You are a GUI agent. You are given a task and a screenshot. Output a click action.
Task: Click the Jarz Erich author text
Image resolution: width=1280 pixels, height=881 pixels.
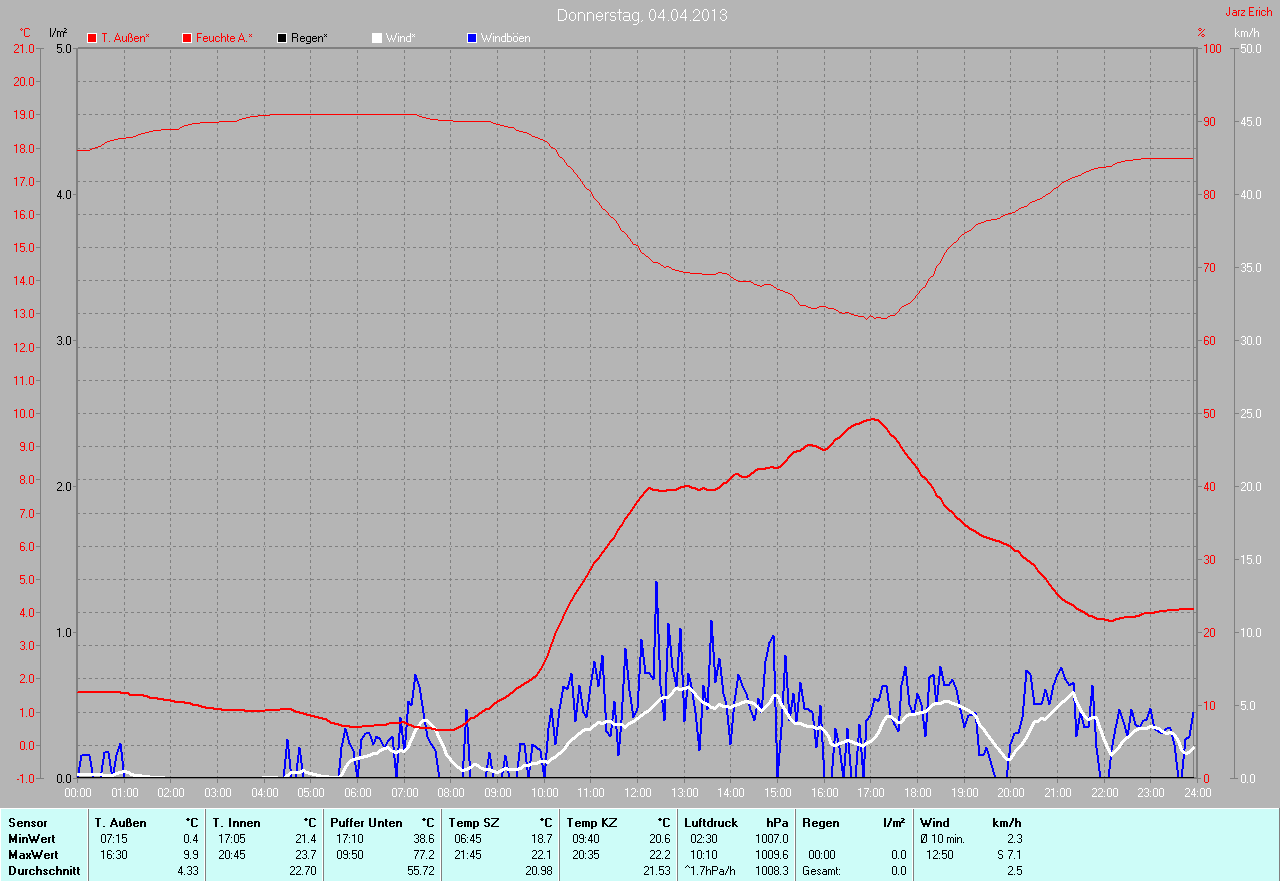(x=1248, y=13)
